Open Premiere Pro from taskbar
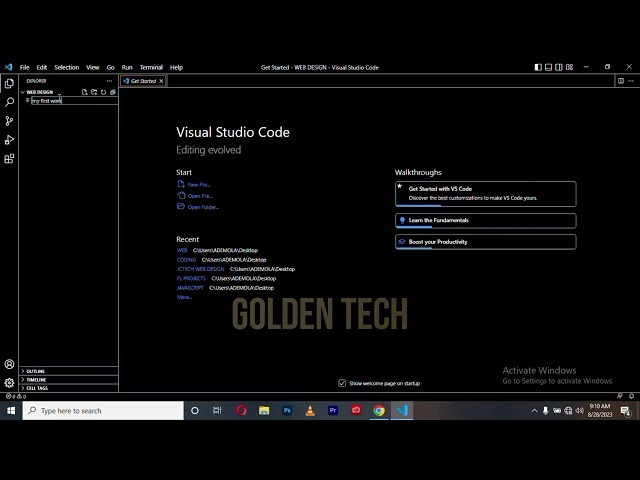 333,411
